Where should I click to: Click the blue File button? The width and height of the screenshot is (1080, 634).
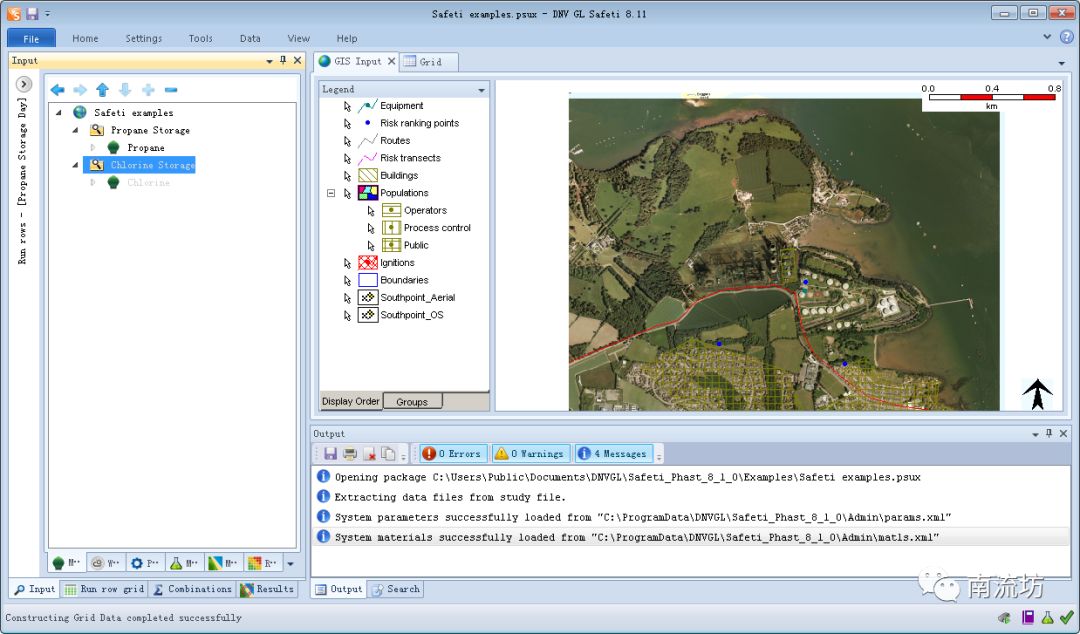(31, 39)
